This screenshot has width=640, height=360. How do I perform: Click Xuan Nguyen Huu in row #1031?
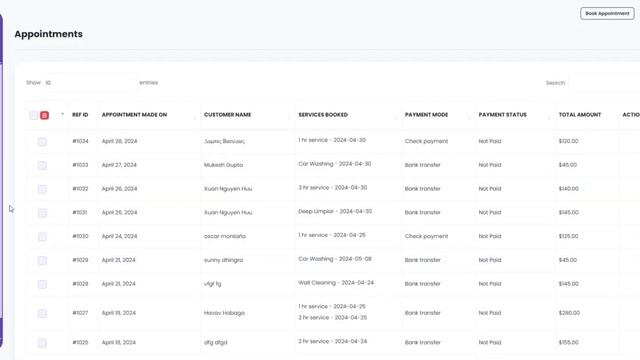tap(228, 212)
